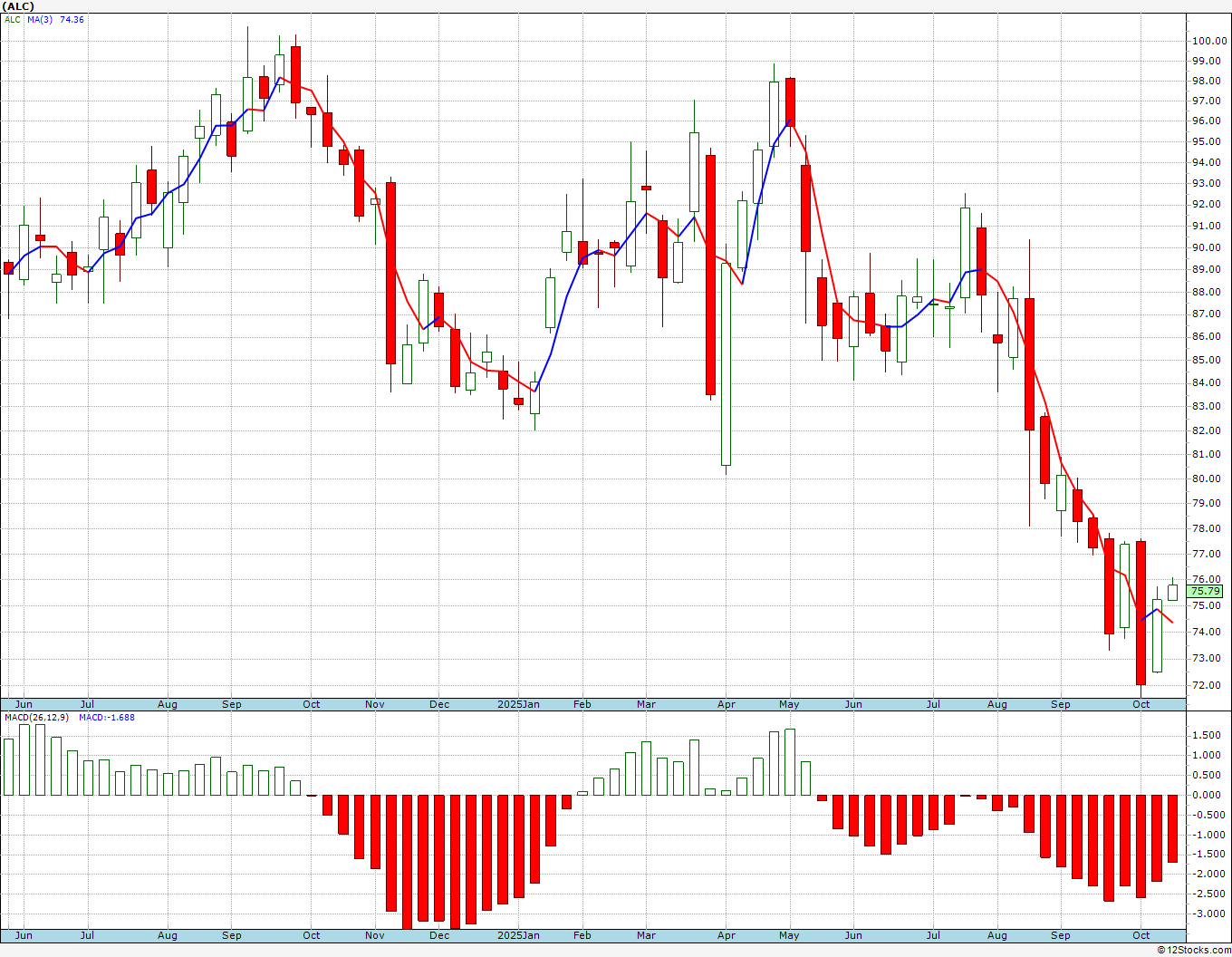The image size is (1232, 957).
Task: Click Apr on the MACD panel time axis
Action: [726, 935]
